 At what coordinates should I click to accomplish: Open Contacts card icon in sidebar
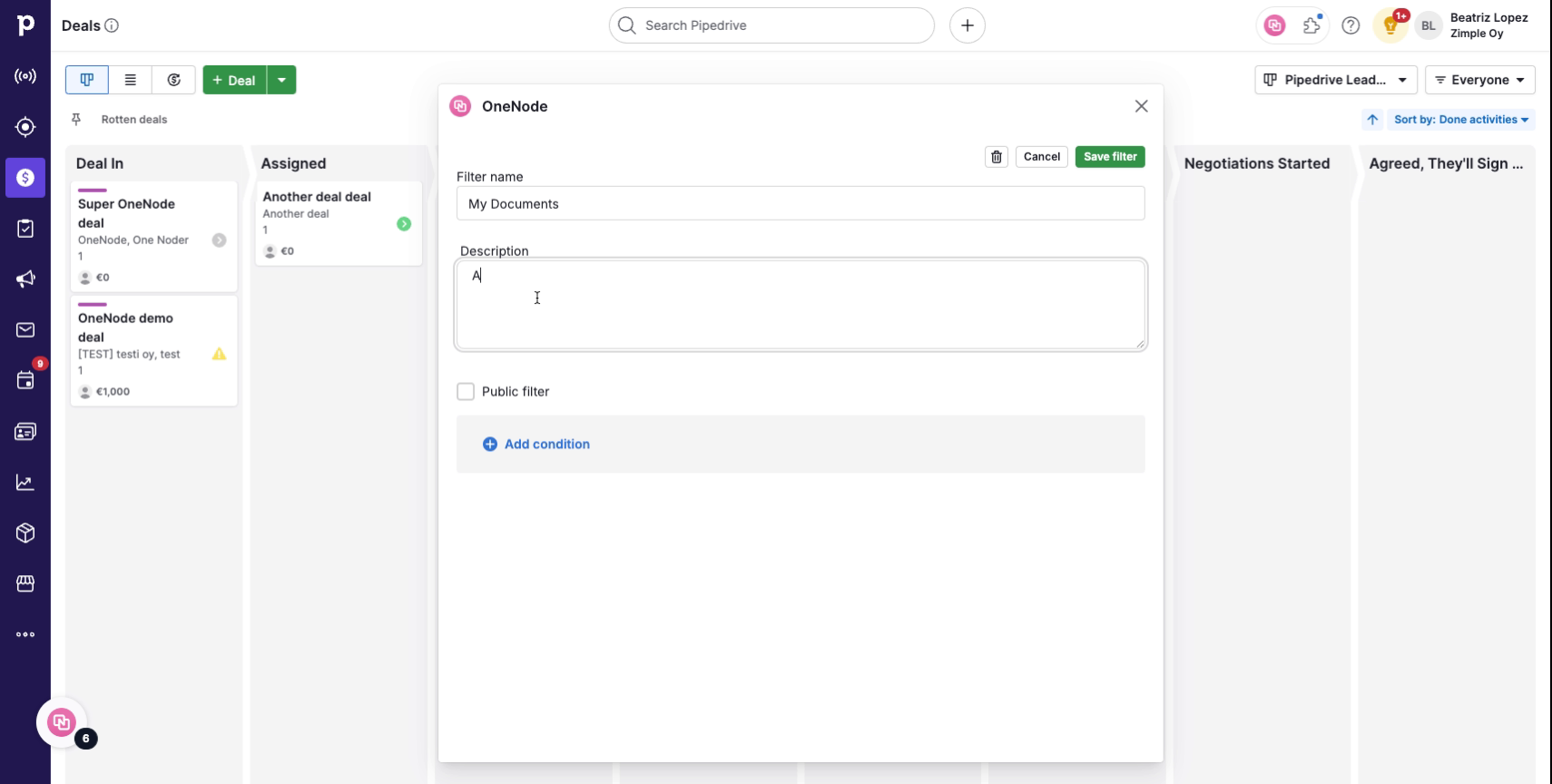[x=25, y=432]
